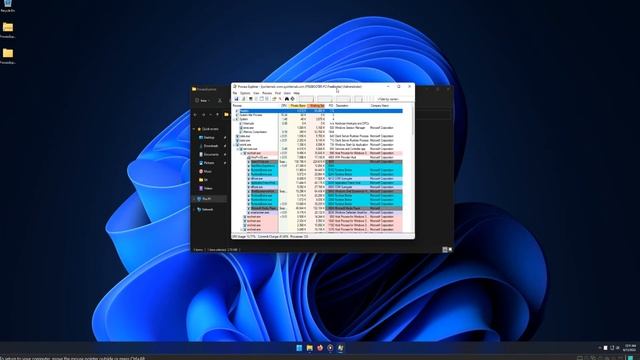Expand This PC in File Explorer sidebar
This screenshot has width=640, height=360.
point(194,199)
